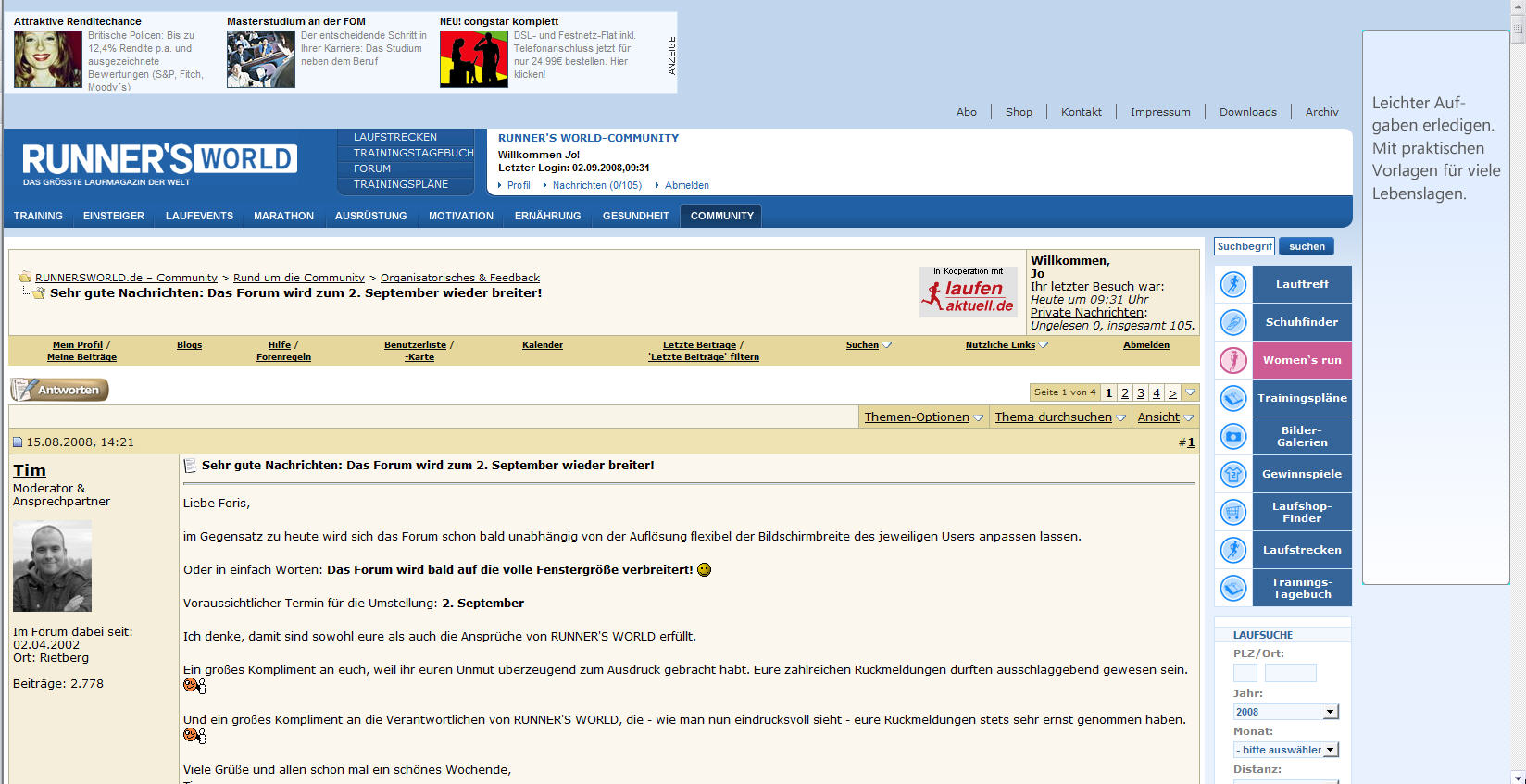The width and height of the screenshot is (1526, 784).
Task: Click the Schuhfinder sidebar icon
Action: pos(1232,322)
